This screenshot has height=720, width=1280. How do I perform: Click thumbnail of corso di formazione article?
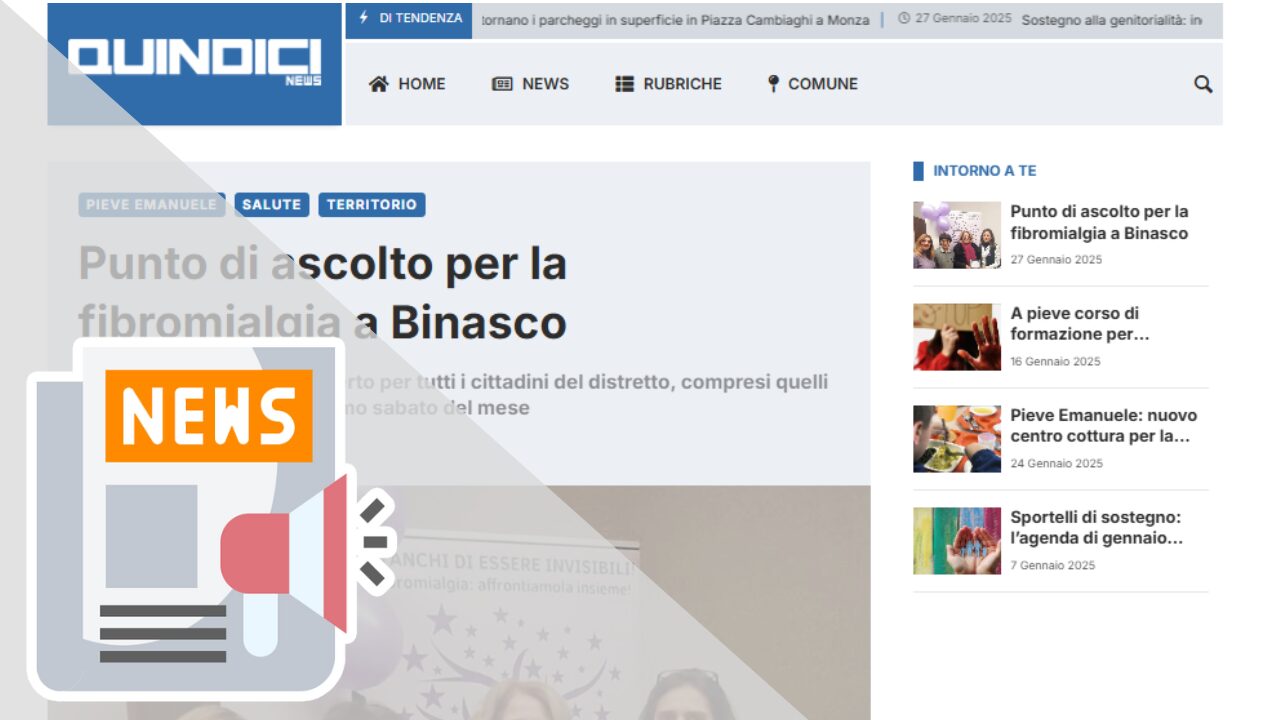point(957,337)
